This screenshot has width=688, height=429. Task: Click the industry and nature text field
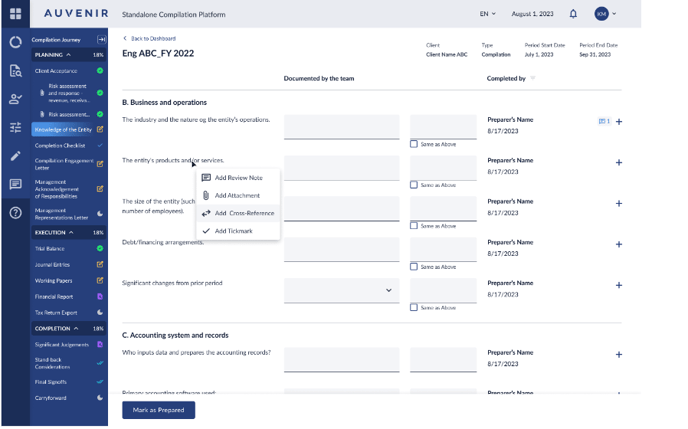point(341,127)
